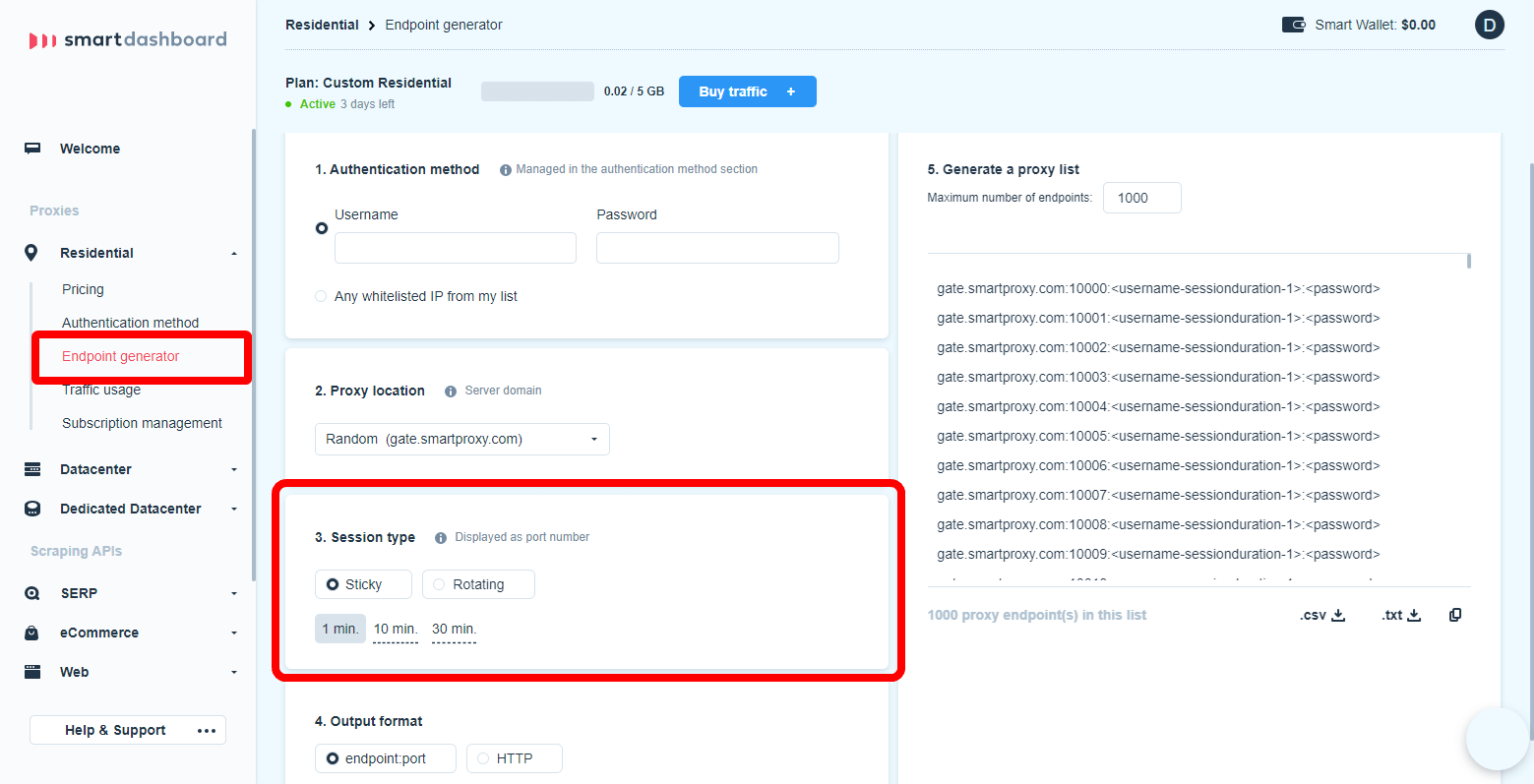
Task: Open Authentication method in sidebar
Action: pyautogui.click(x=130, y=323)
